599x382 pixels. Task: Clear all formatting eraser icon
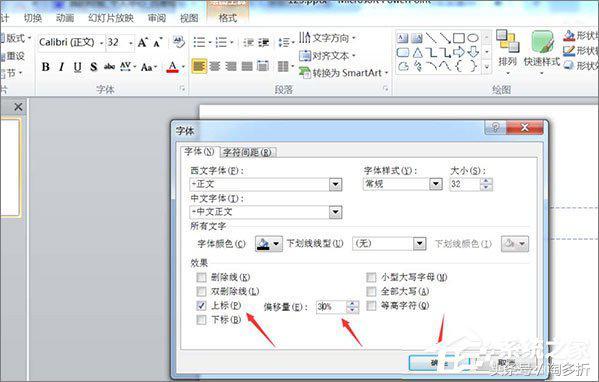(178, 42)
